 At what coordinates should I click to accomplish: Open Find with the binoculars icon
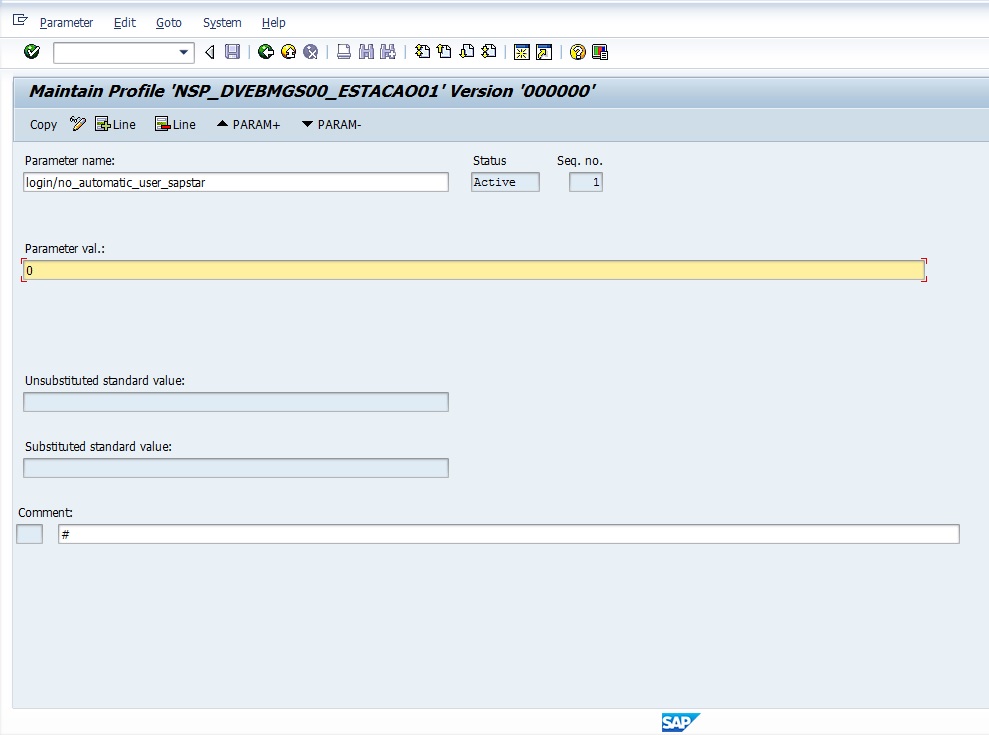[366, 52]
